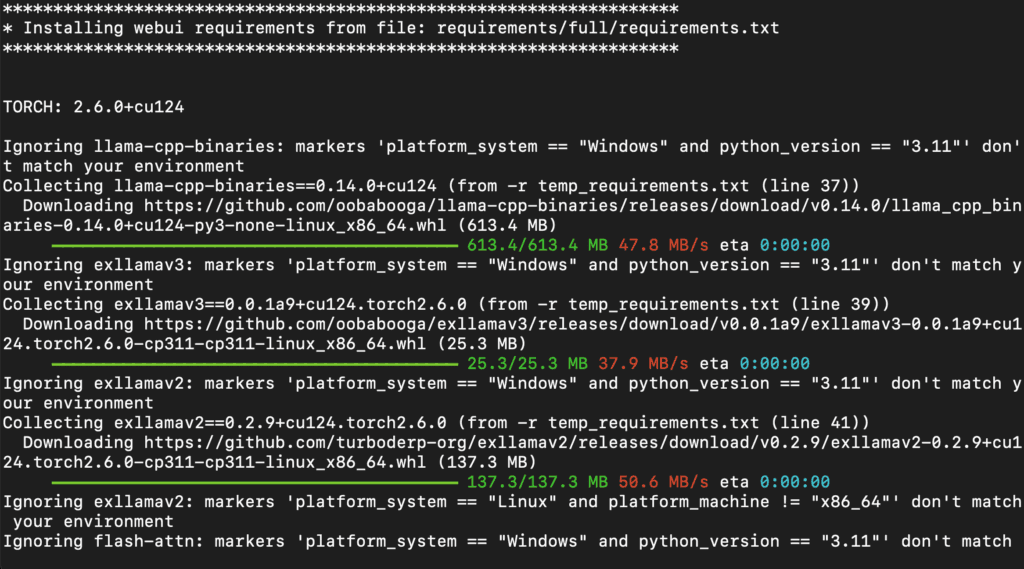Click the "requirements/full/requirements.txt" file path
The width and height of the screenshot is (1024, 569).
pos(608,28)
